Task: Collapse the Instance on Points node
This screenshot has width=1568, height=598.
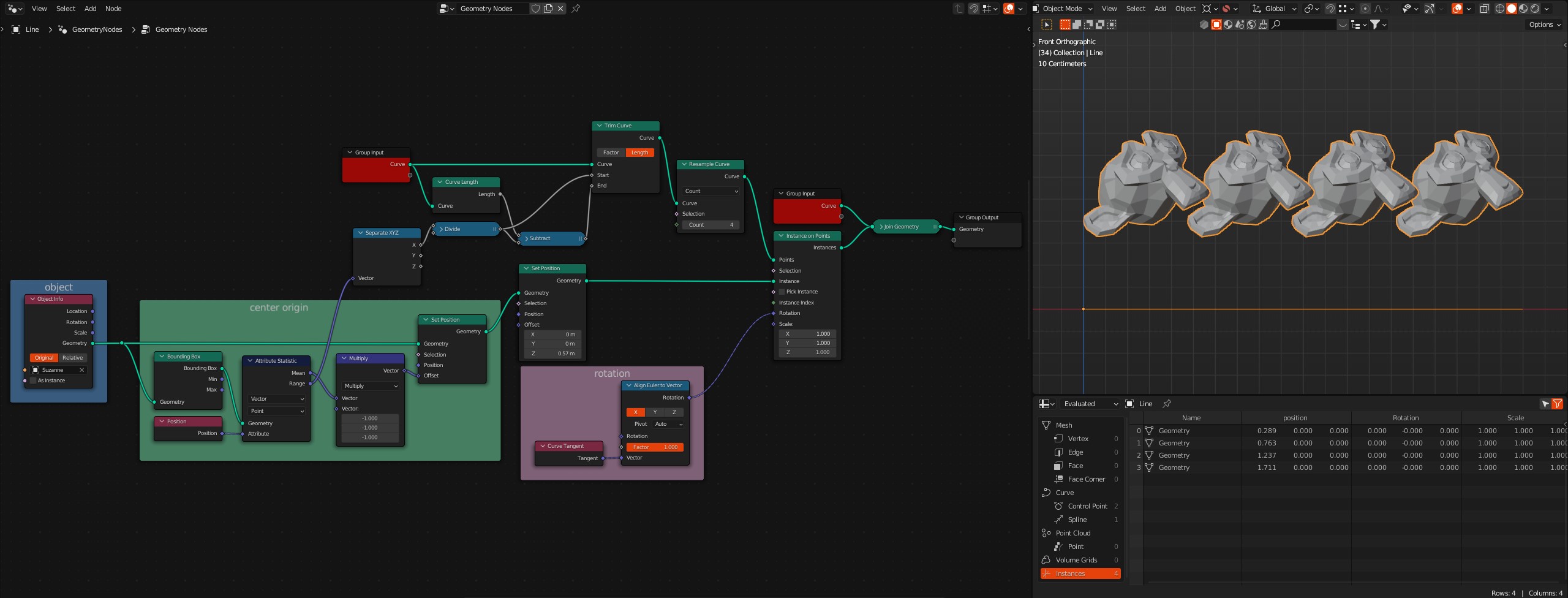Action: [x=781, y=236]
